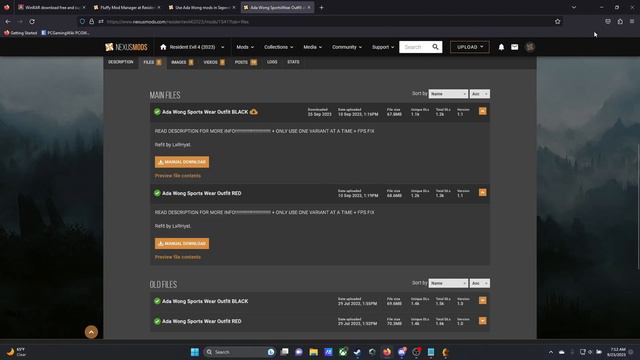Open the Media menu
Viewport: 640px width, 360px height.
click(x=312, y=47)
